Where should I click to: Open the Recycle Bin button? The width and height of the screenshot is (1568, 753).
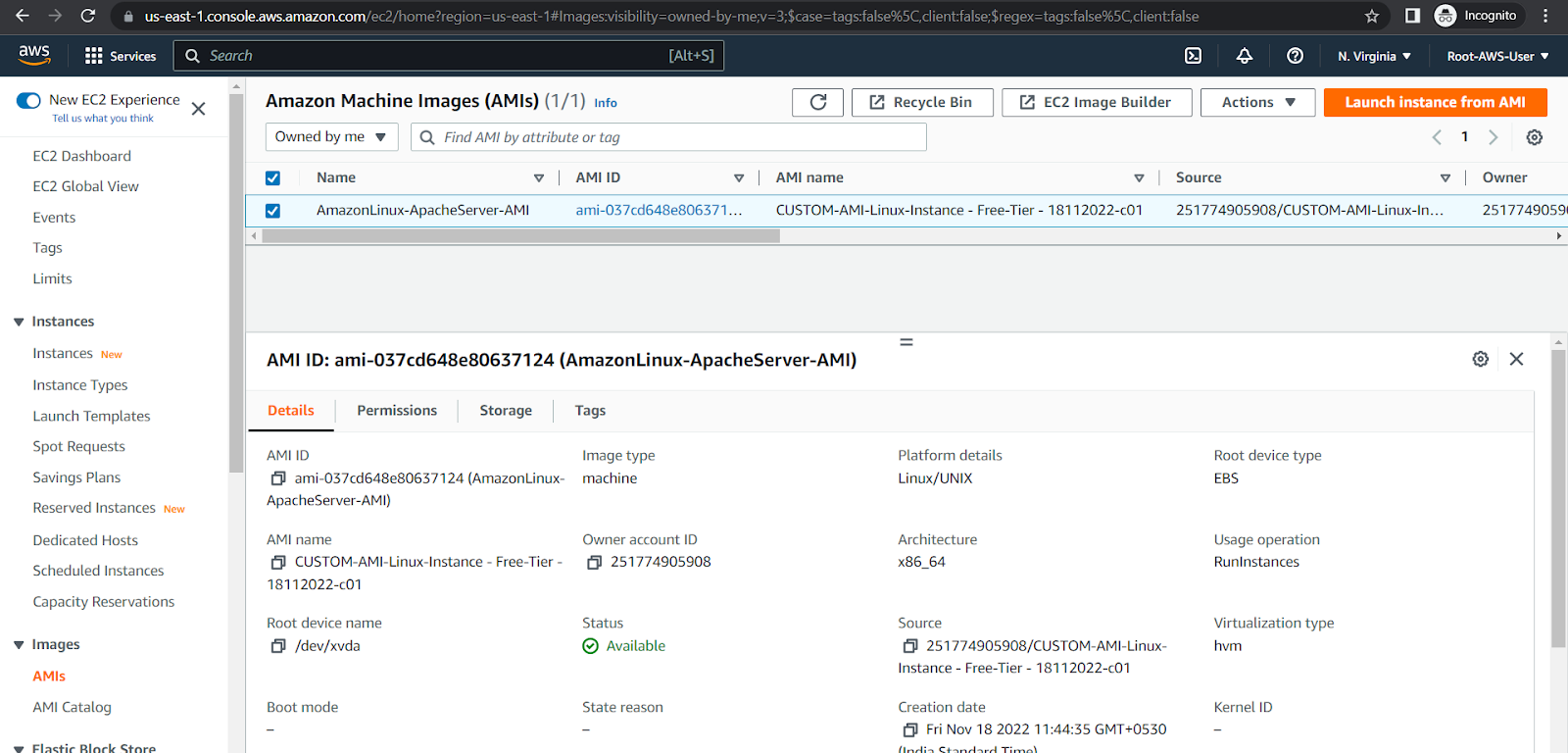pos(922,102)
